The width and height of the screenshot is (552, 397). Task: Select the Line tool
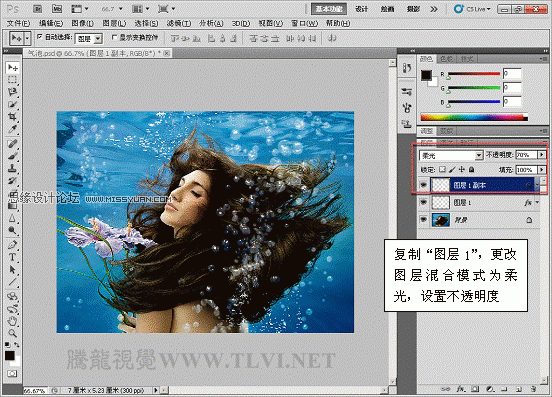coord(13,282)
